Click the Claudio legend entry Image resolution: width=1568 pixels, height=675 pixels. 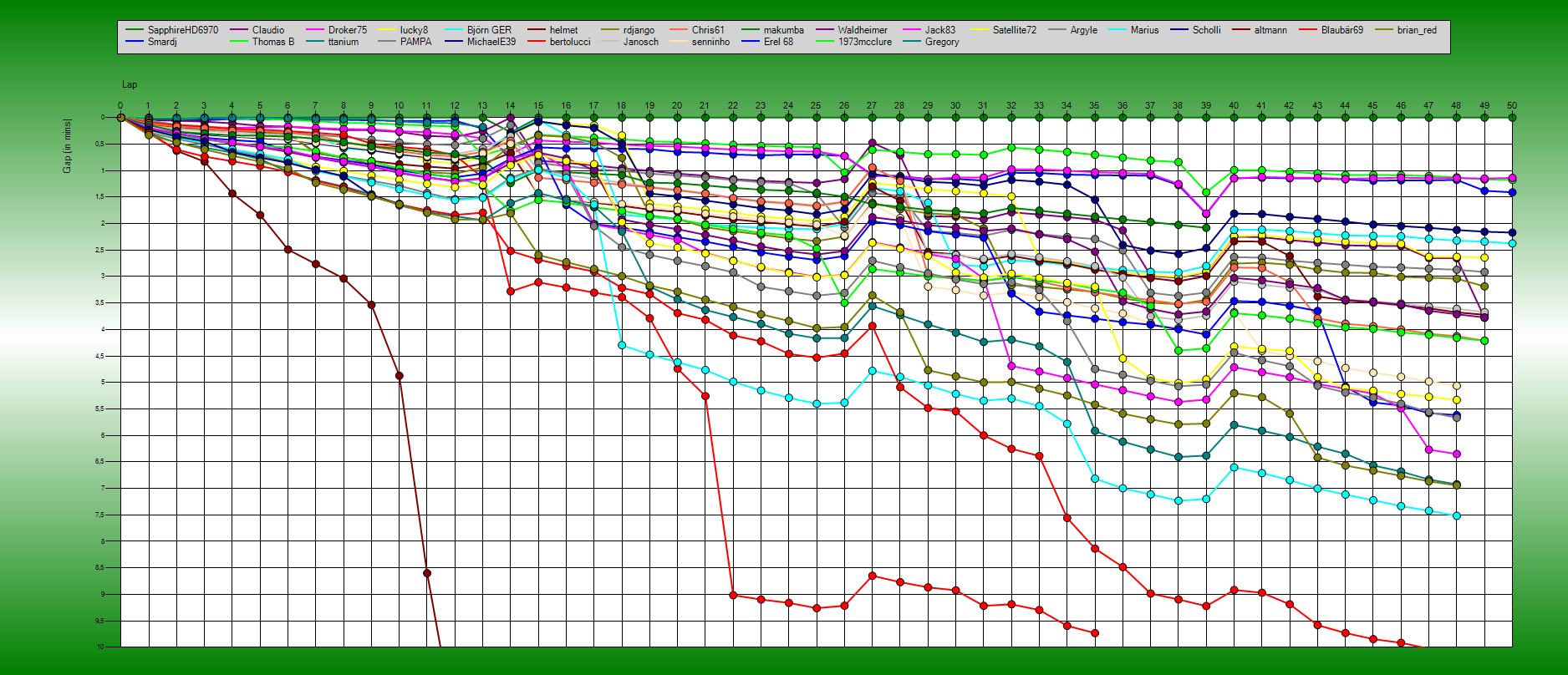pos(268,30)
